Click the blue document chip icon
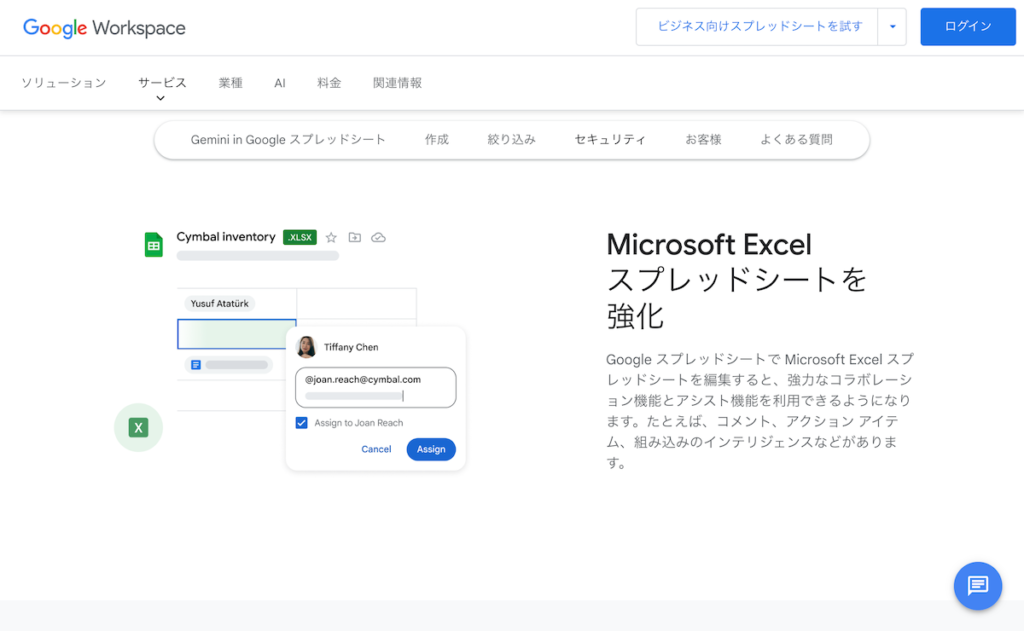Image resolution: width=1024 pixels, height=631 pixels. pos(195,364)
